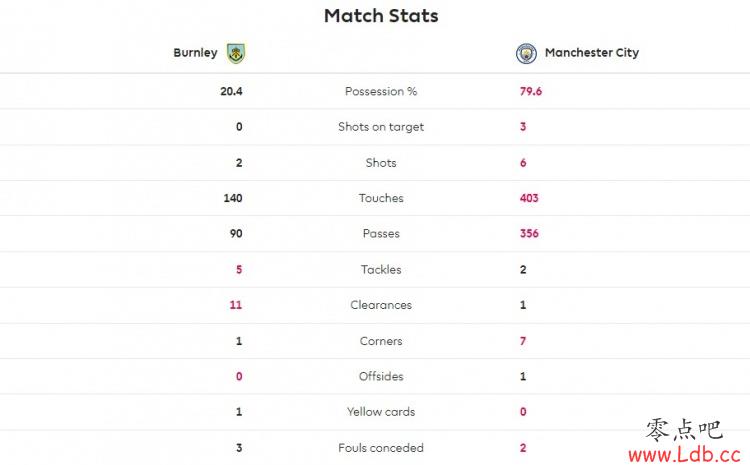
Task: Select the Burnley team name
Action: click(x=195, y=53)
